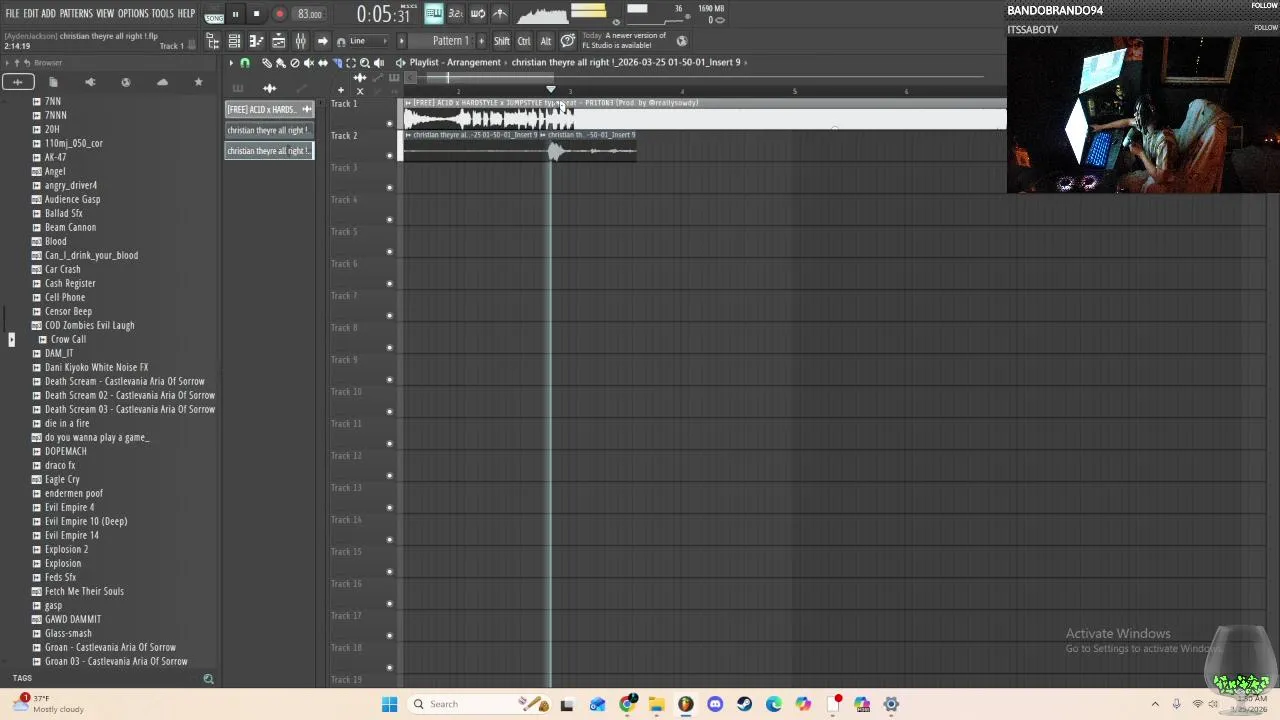Toggle the playlist magnet snap icon
The height and width of the screenshot is (720, 1280).
pyautogui.click(x=245, y=63)
